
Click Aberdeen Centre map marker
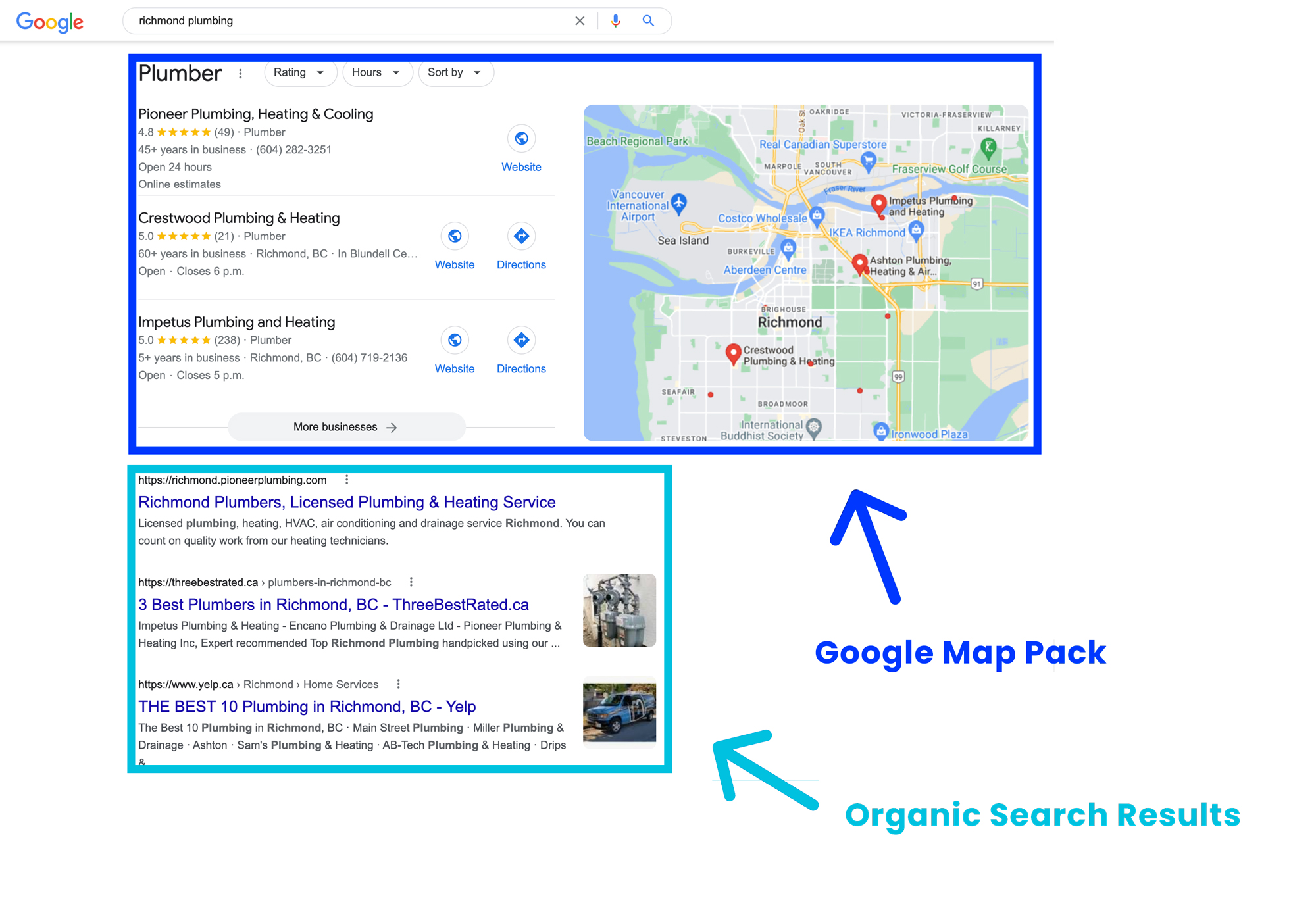(788, 248)
